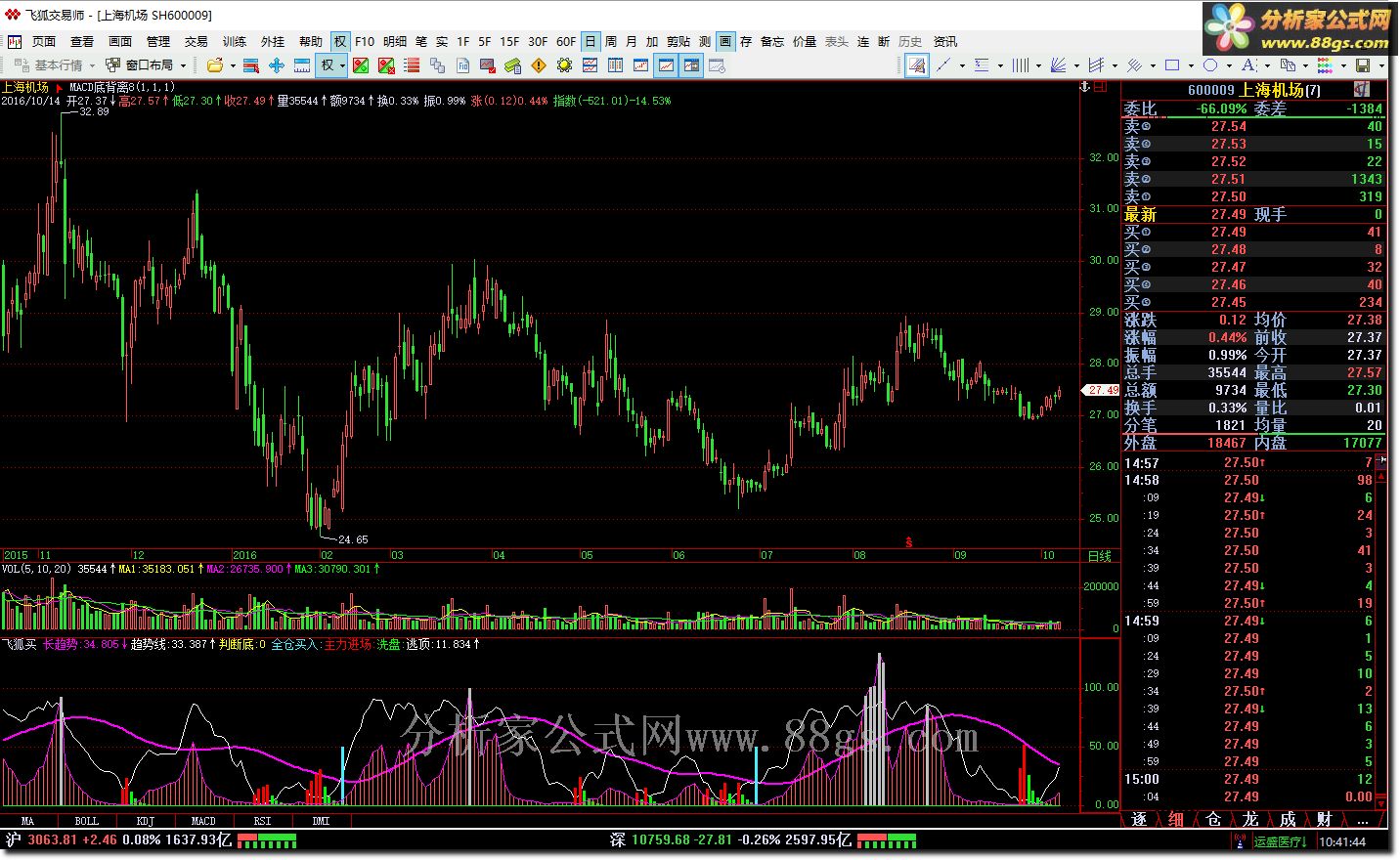This screenshot has width=1400, height=860.
Task: Click the 27.49 current price marker on axis
Action: tap(1102, 390)
